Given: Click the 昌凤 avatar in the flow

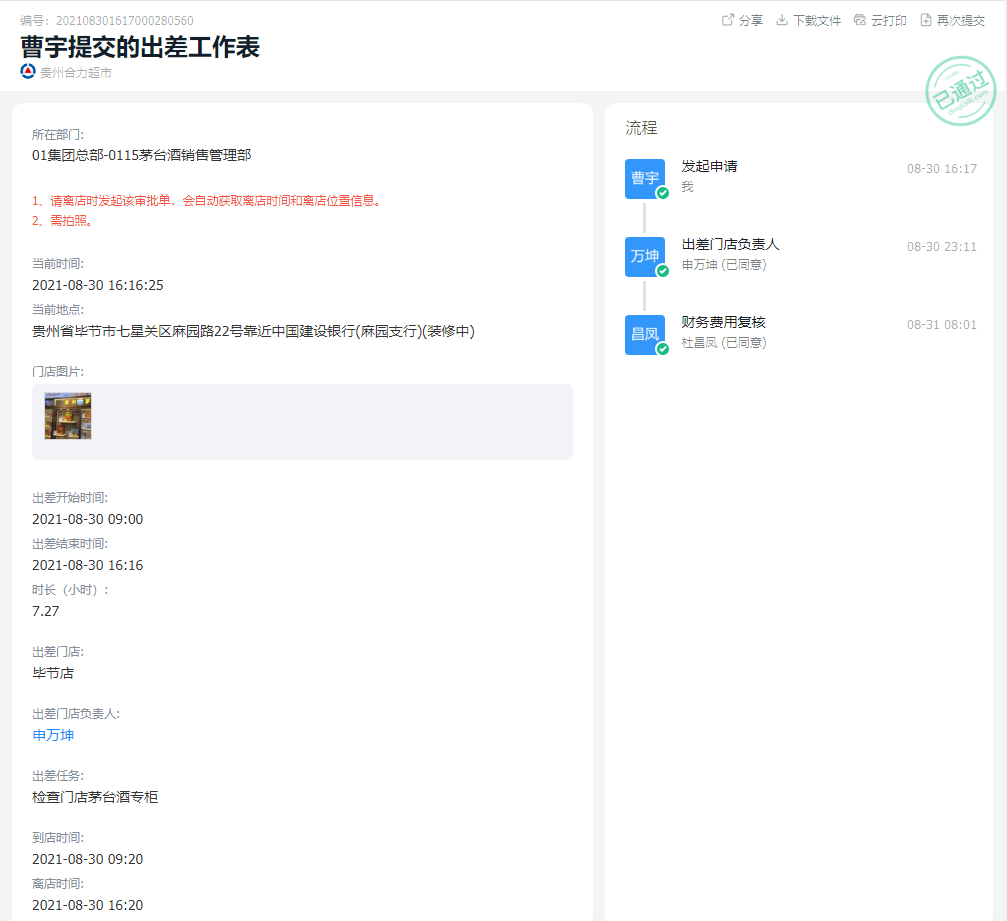Looking at the screenshot, I should point(644,334).
